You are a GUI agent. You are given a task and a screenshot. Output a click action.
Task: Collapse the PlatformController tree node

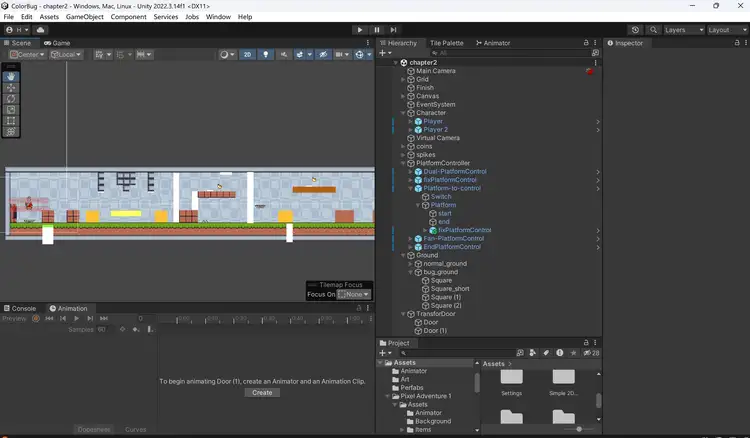(x=403, y=163)
